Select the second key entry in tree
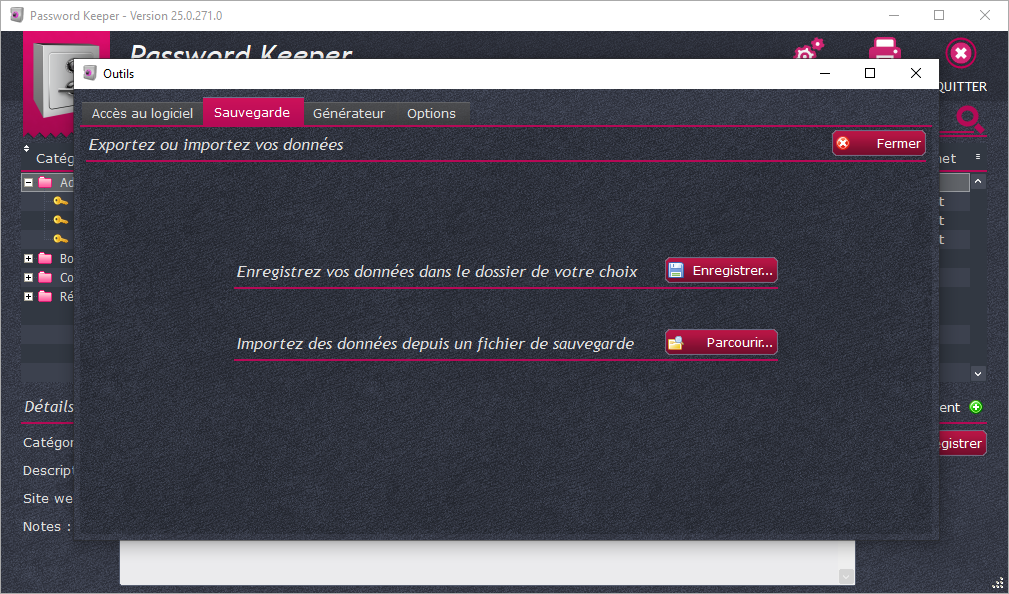Viewport: 1009px width, 594px height. click(60, 220)
